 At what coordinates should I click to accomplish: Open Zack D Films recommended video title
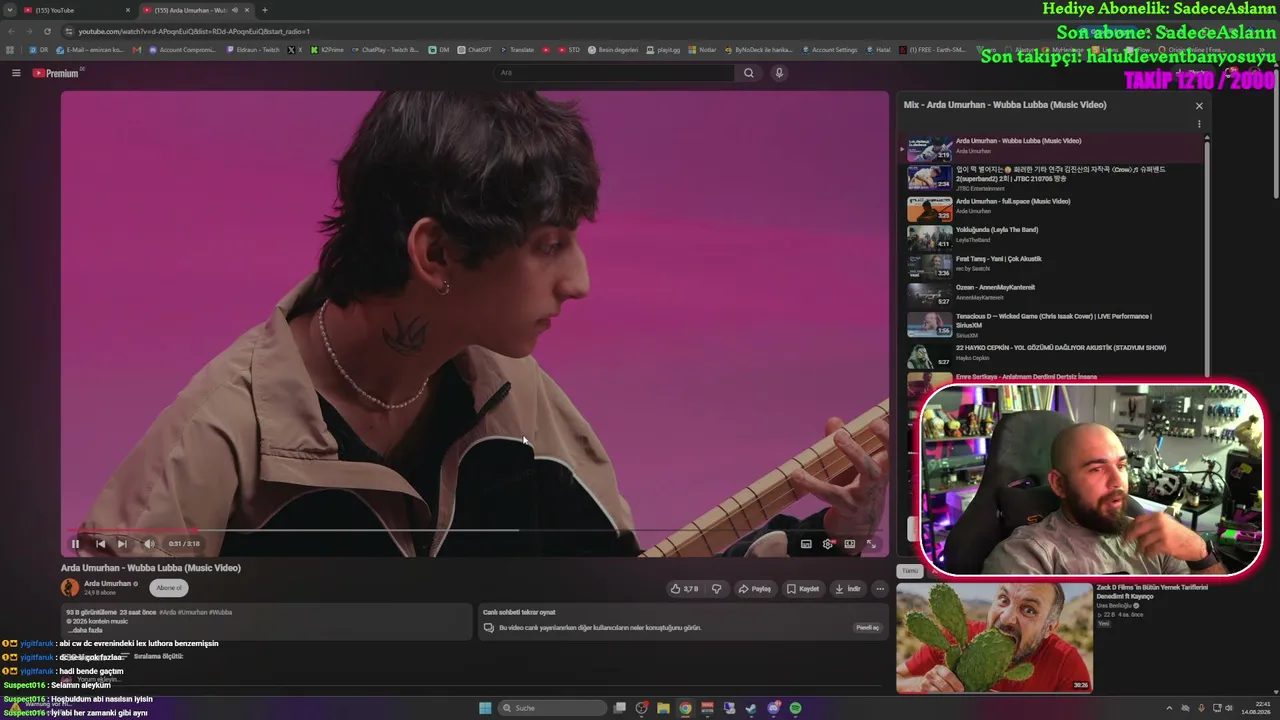point(1152,592)
